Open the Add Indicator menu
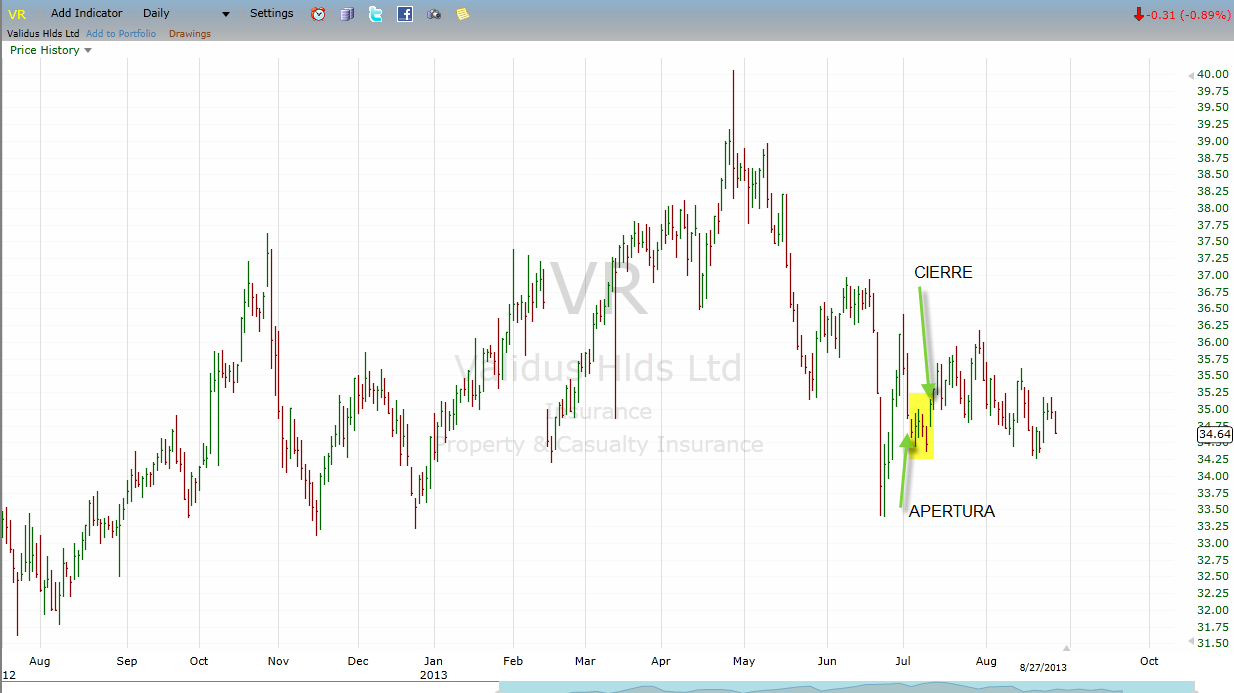The width and height of the screenshot is (1234, 693). tap(87, 14)
